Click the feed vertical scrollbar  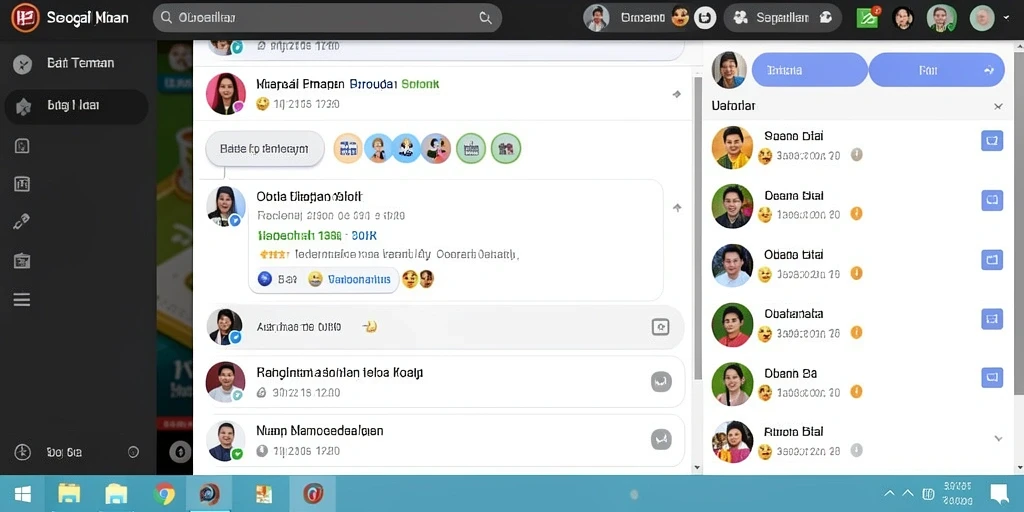click(697, 229)
